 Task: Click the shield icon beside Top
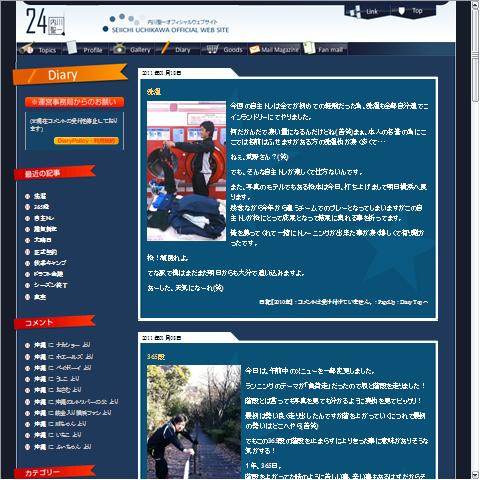[x=402, y=11]
